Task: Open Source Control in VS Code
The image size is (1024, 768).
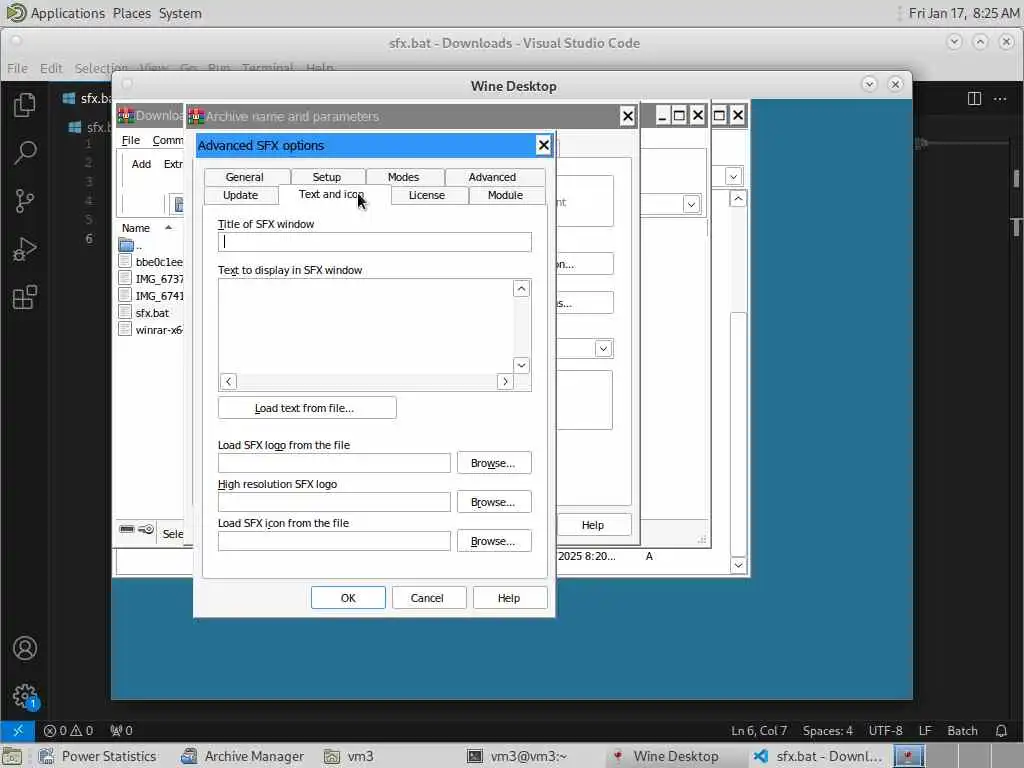Action: [24, 200]
